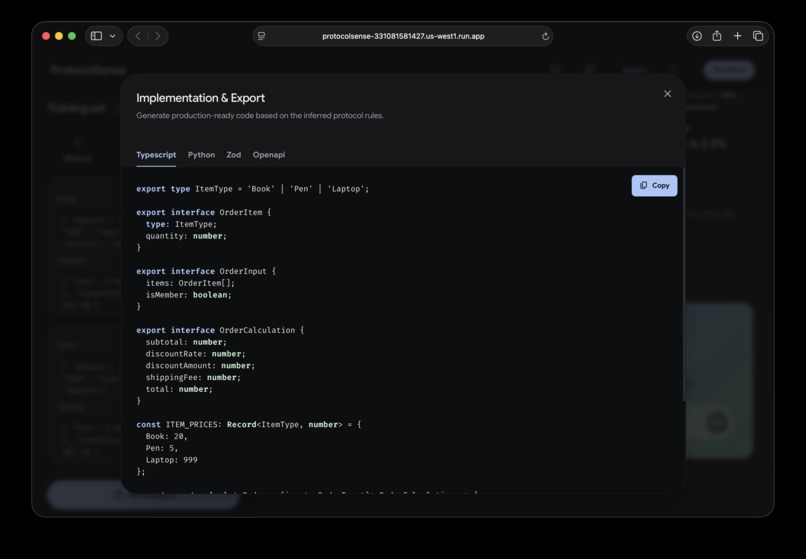Viewport: 806px width, 559px height.
Task: Click the 'export interface OrderCalculation {' line
Action: coord(220,330)
